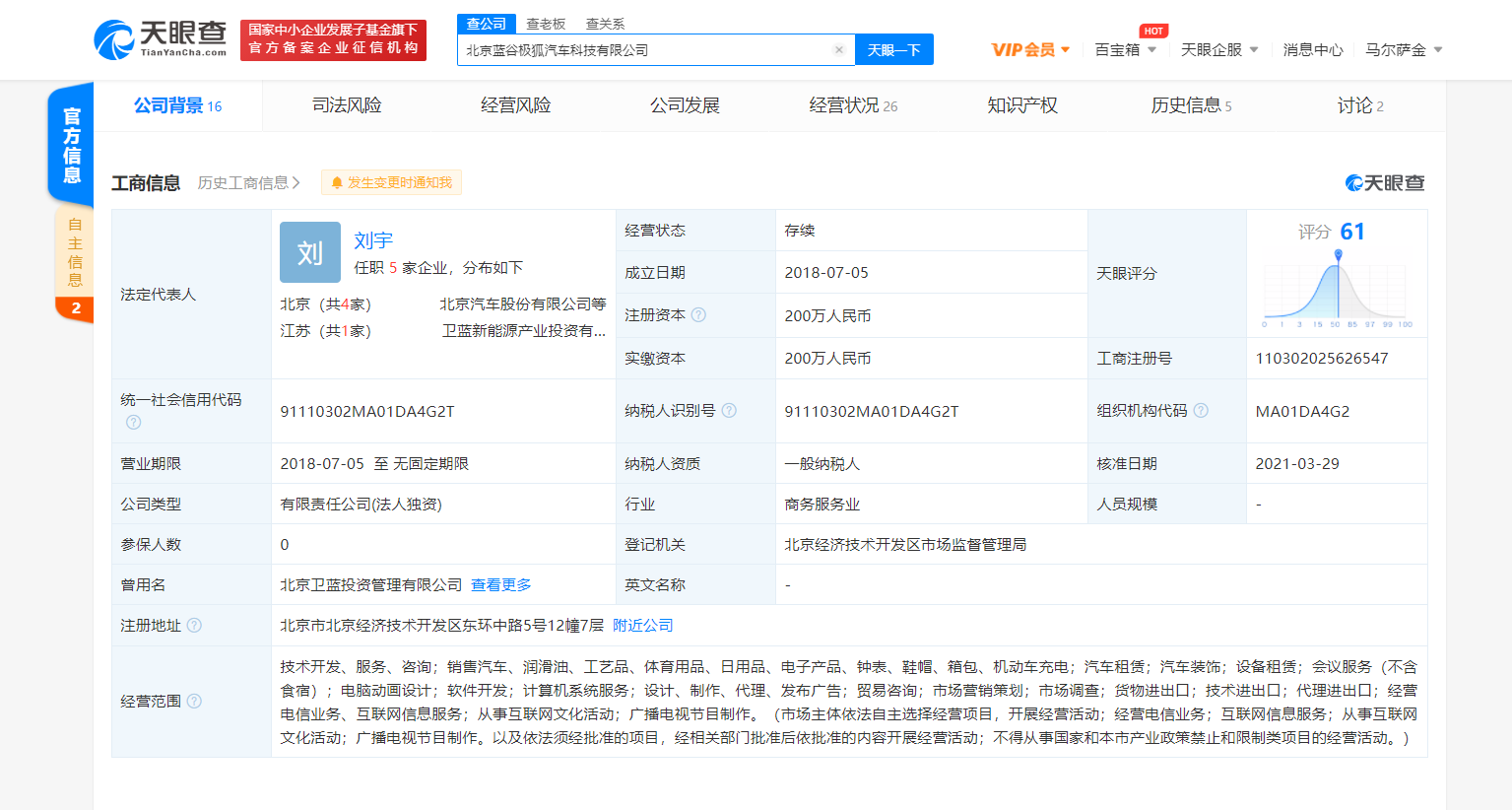Image resolution: width=1512 pixels, height=810 pixels.
Task: Open 历史工商信息 via its chevron link
Action: [x=249, y=183]
